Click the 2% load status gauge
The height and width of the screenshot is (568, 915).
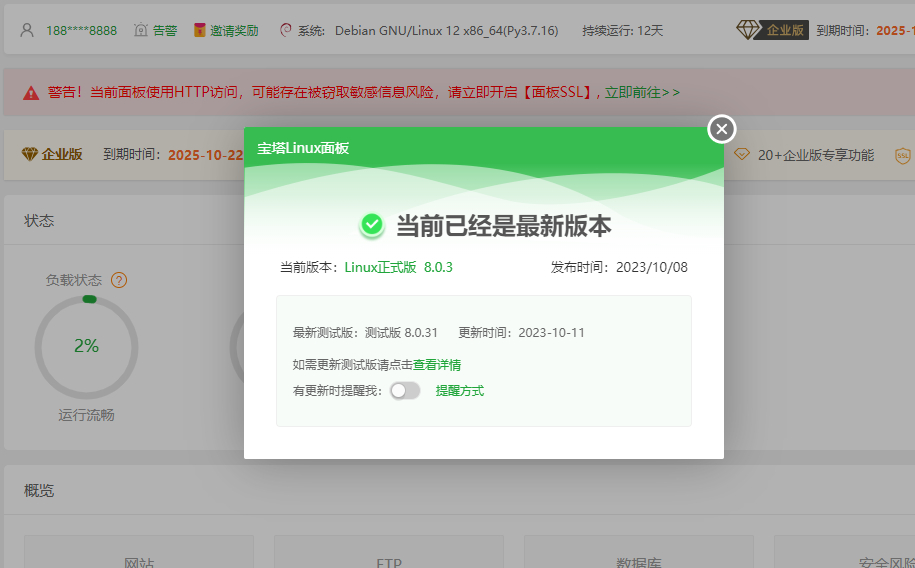(86, 346)
